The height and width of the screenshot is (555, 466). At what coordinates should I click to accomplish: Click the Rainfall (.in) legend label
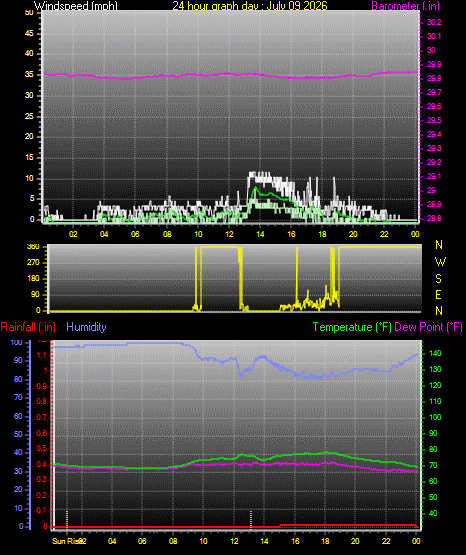click(28, 327)
